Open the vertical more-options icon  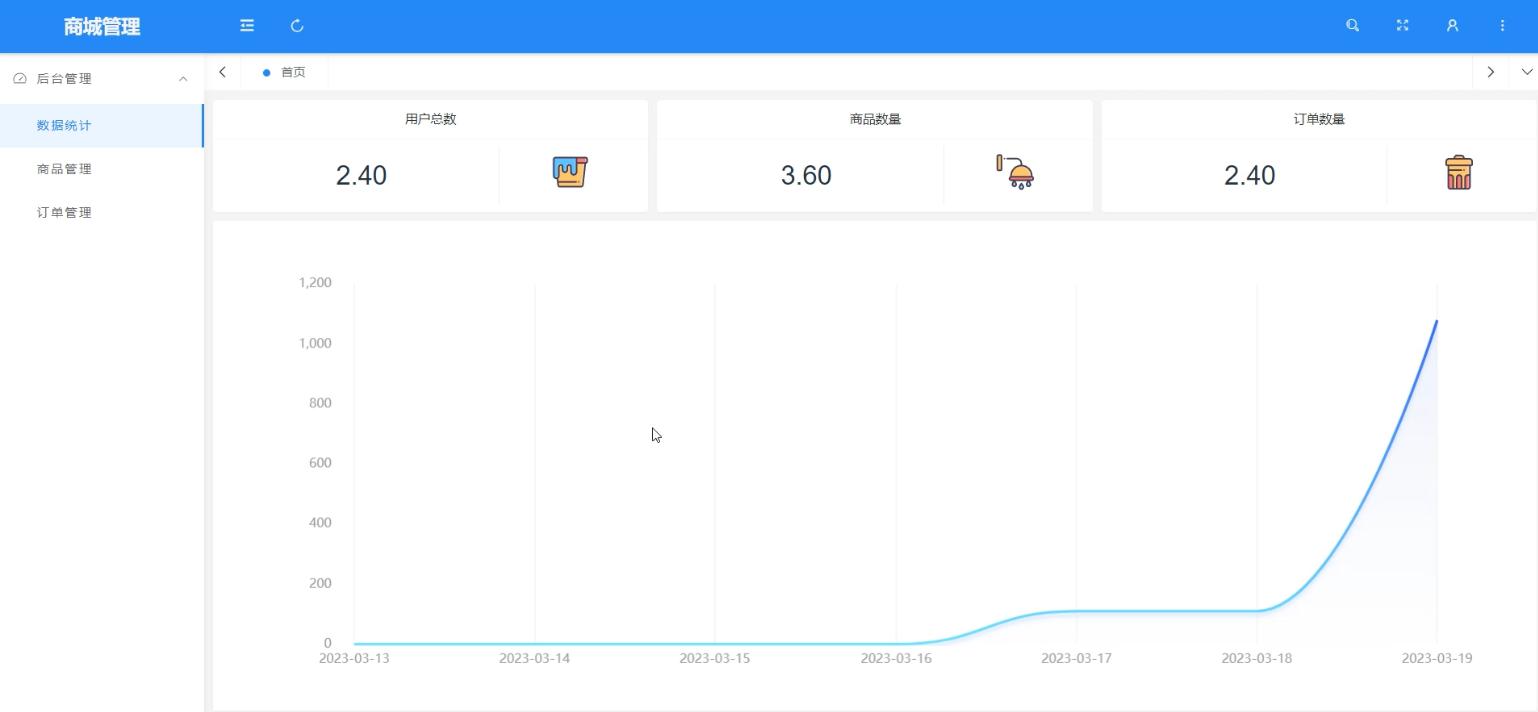click(x=1502, y=26)
